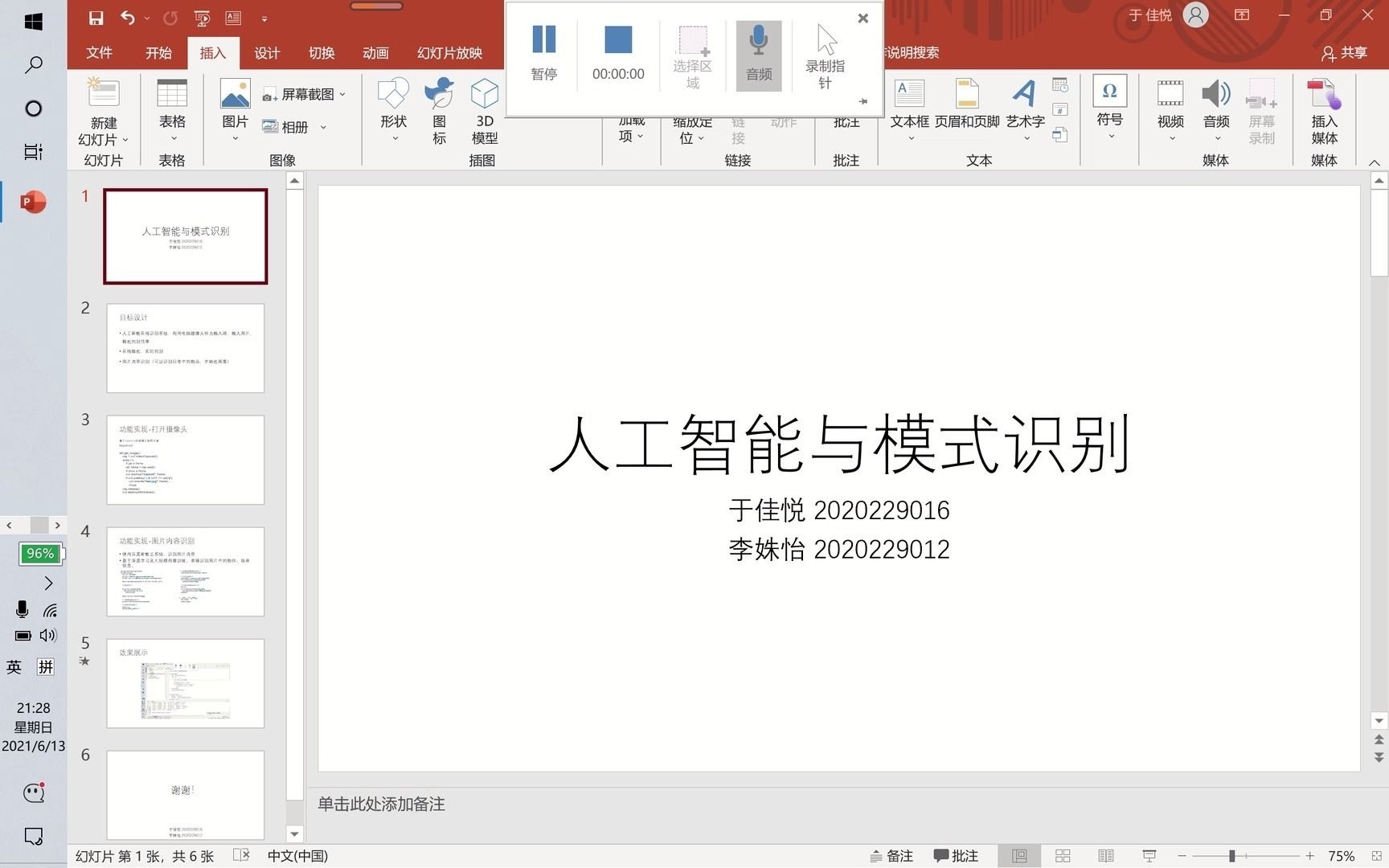Start a 屏幕录制 screen recording
This screenshot has width=1389, height=868.
(1262, 111)
